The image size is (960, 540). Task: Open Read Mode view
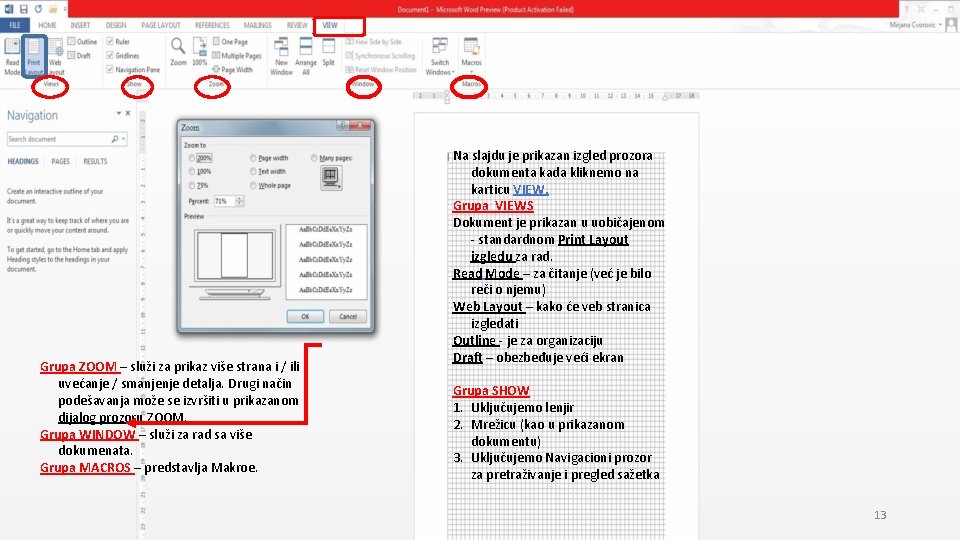coord(12,56)
